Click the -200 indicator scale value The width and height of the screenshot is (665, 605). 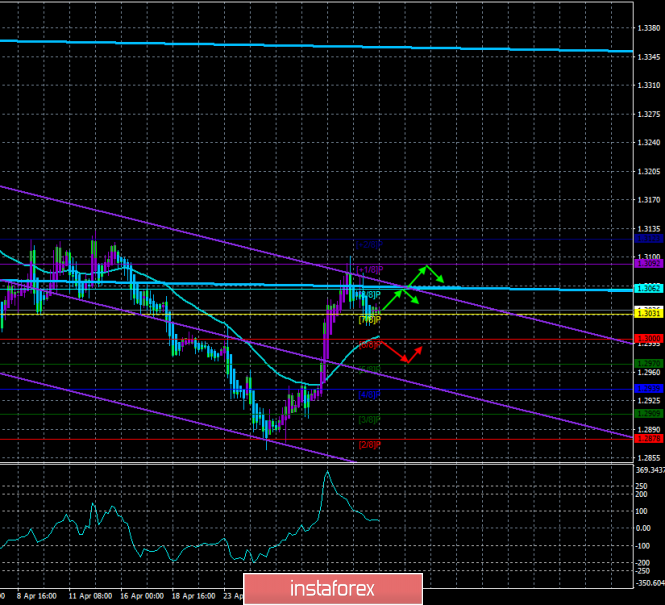pos(643,563)
